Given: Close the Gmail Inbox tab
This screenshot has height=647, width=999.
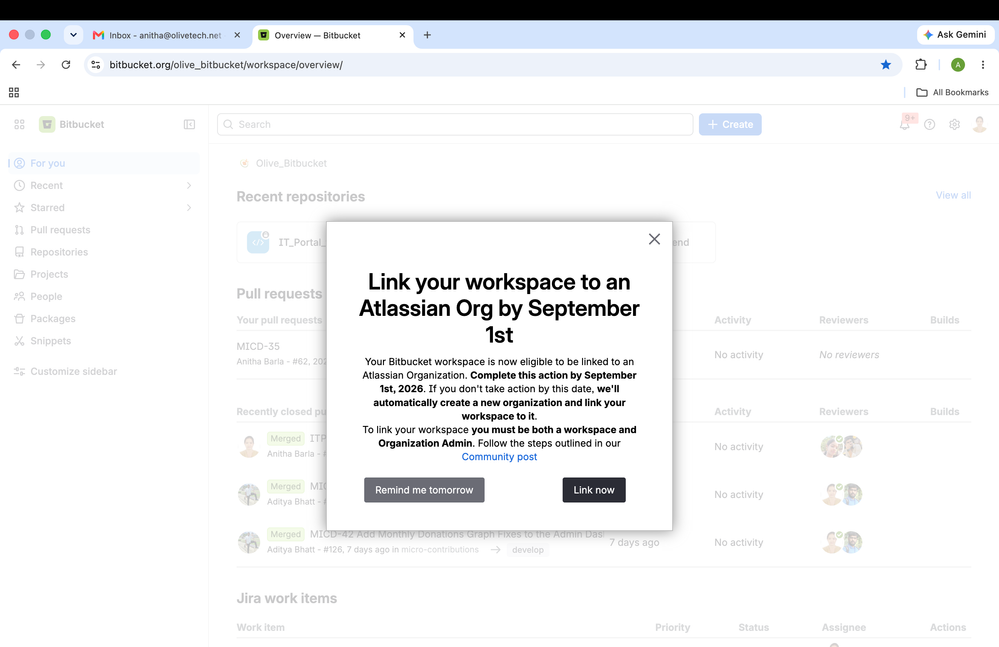Looking at the screenshot, I should 237,35.
